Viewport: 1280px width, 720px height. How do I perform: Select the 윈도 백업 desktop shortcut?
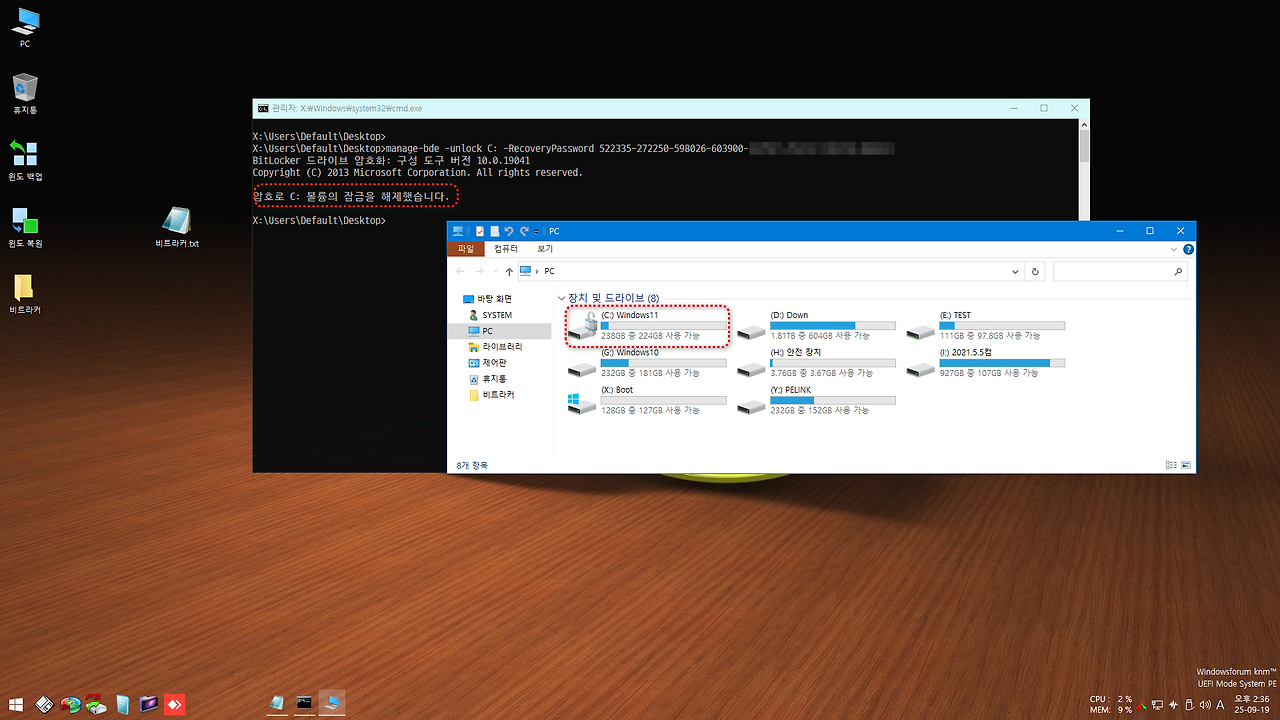[x=25, y=160]
